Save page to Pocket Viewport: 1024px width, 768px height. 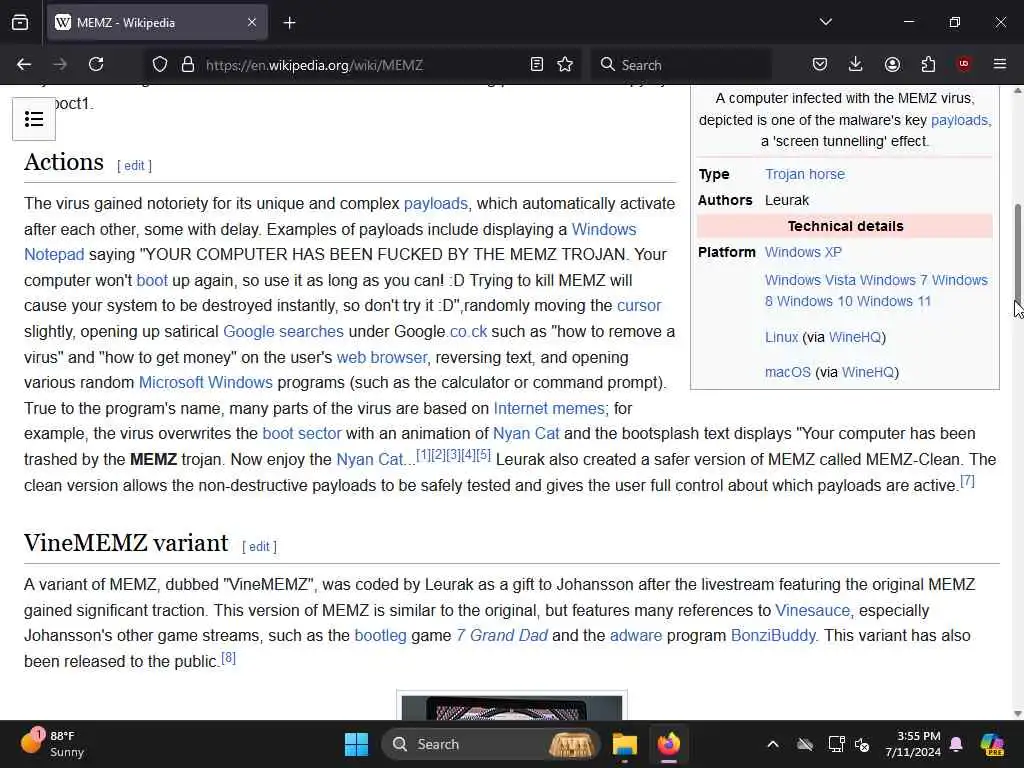[820, 64]
